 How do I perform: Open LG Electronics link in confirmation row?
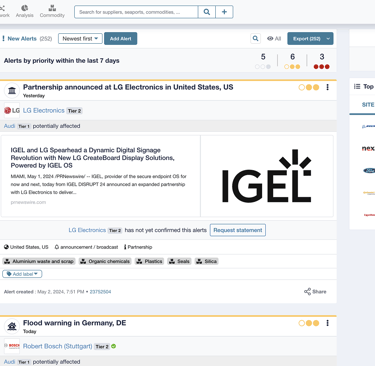tap(87, 230)
